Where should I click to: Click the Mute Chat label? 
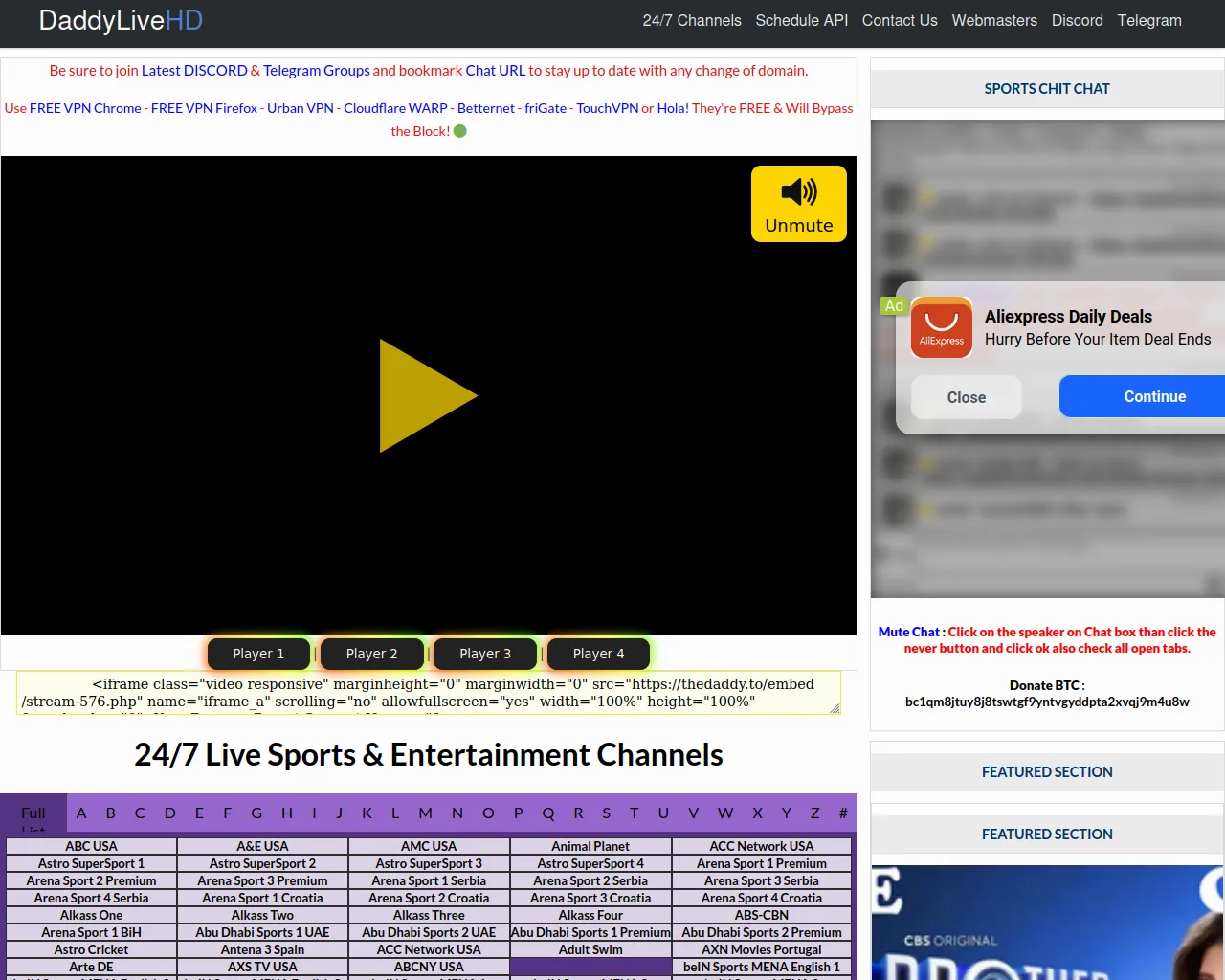pos(909,632)
